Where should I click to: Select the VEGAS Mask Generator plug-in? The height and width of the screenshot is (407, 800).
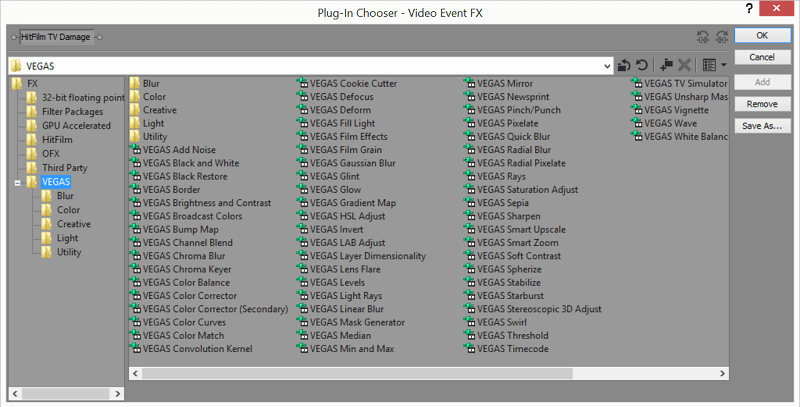(x=351, y=322)
